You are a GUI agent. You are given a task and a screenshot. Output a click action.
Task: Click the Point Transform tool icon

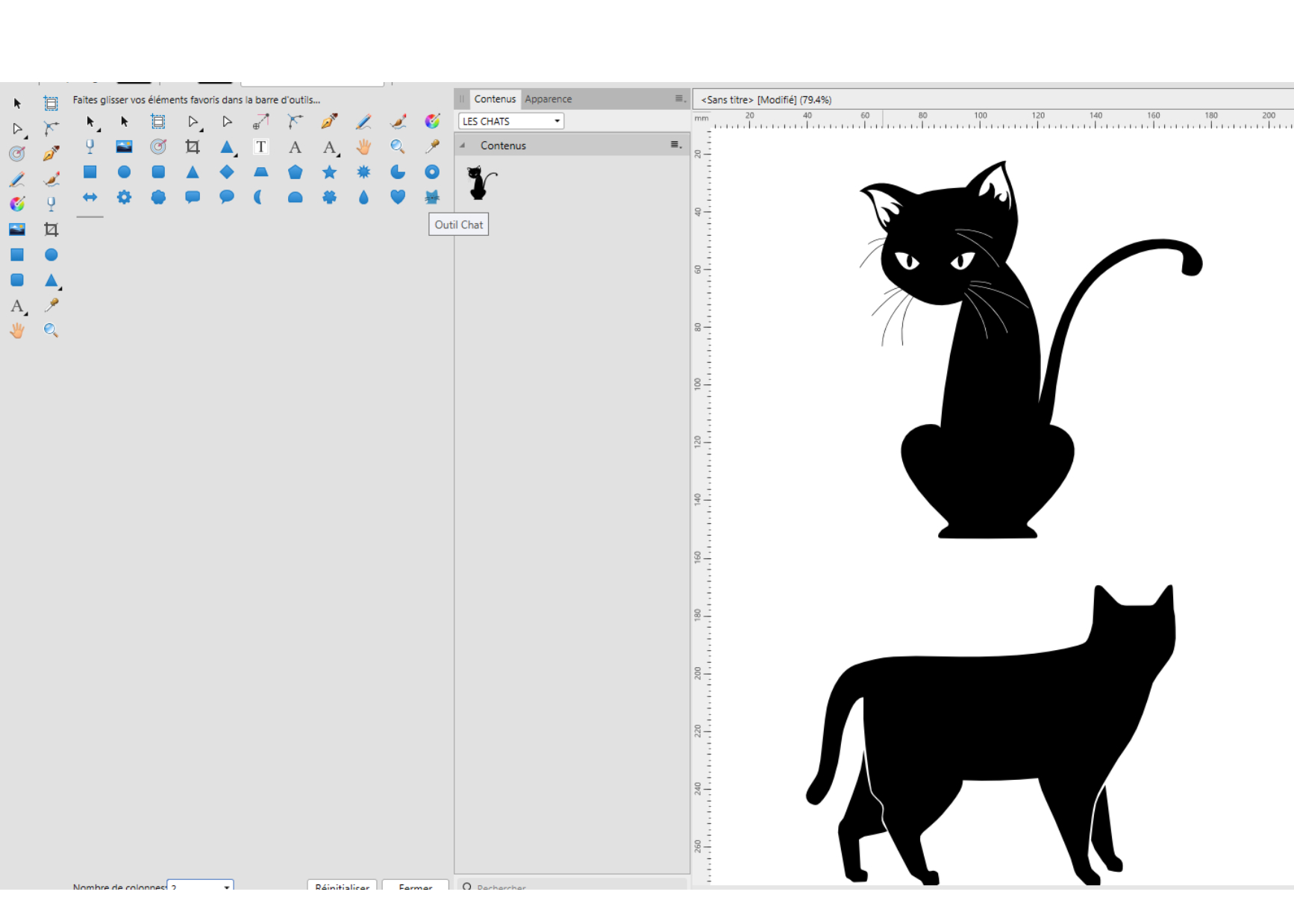pyautogui.click(x=261, y=122)
